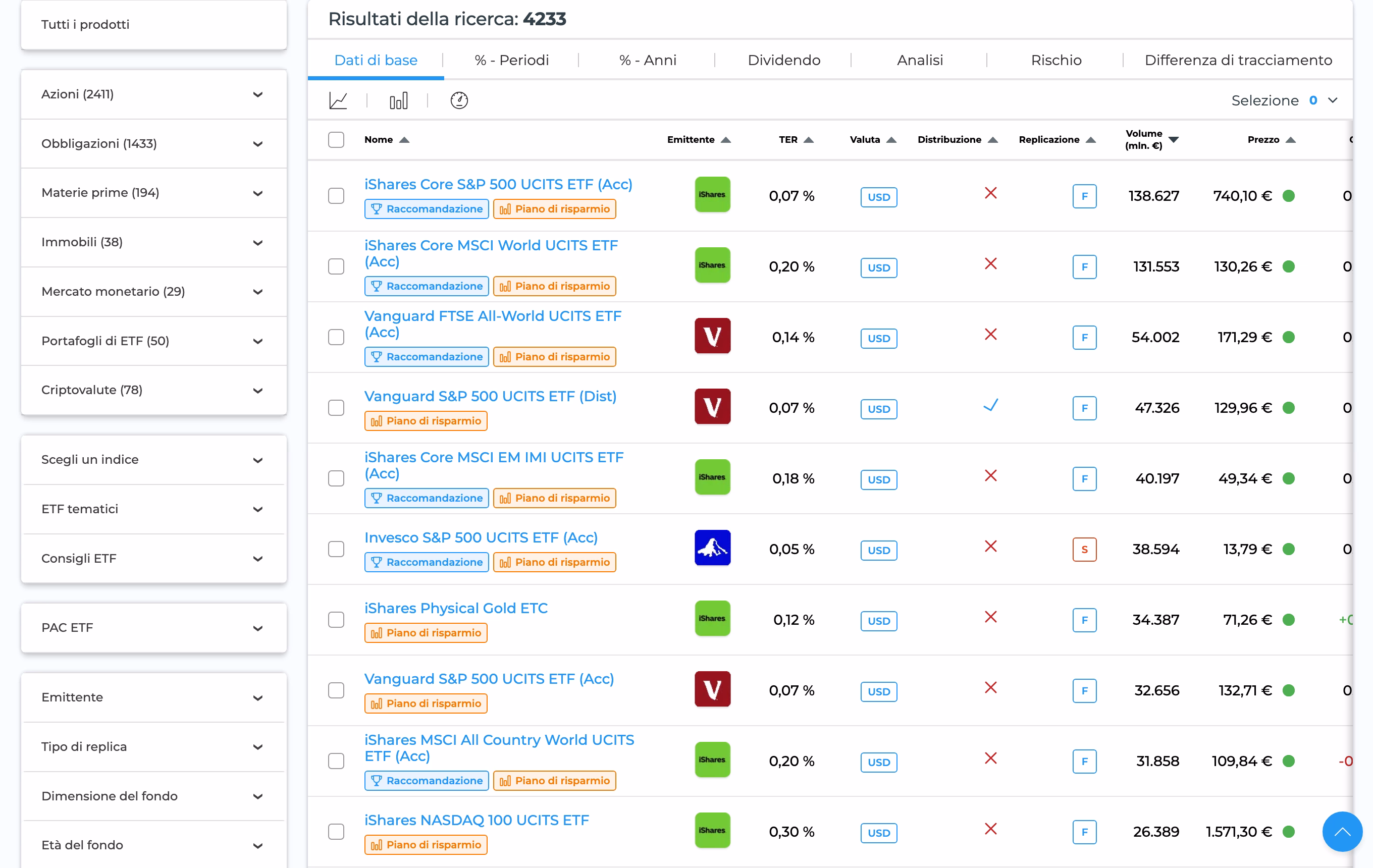Sort by Volume column arrow
This screenshot has height=868, width=1373.
(1173, 140)
